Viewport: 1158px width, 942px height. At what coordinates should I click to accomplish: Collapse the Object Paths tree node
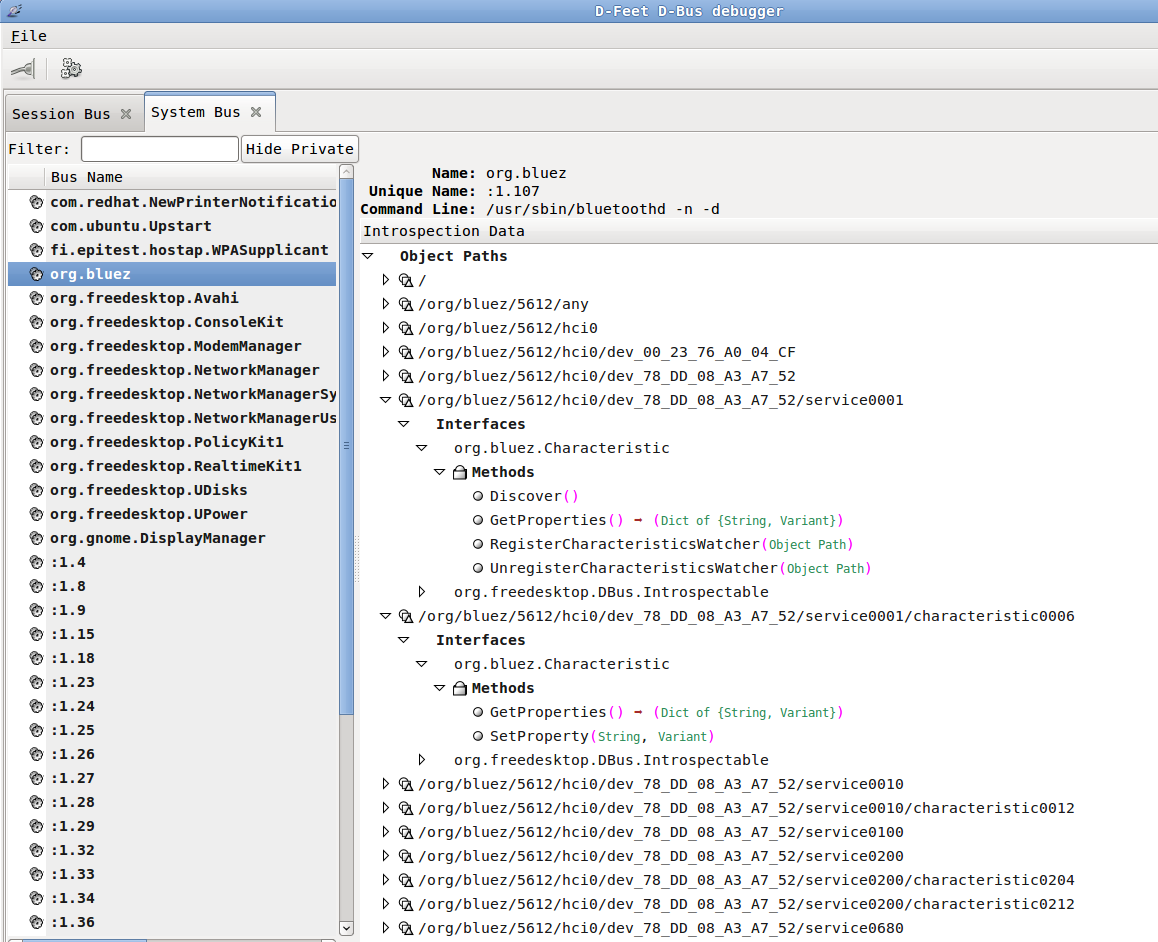pos(368,255)
